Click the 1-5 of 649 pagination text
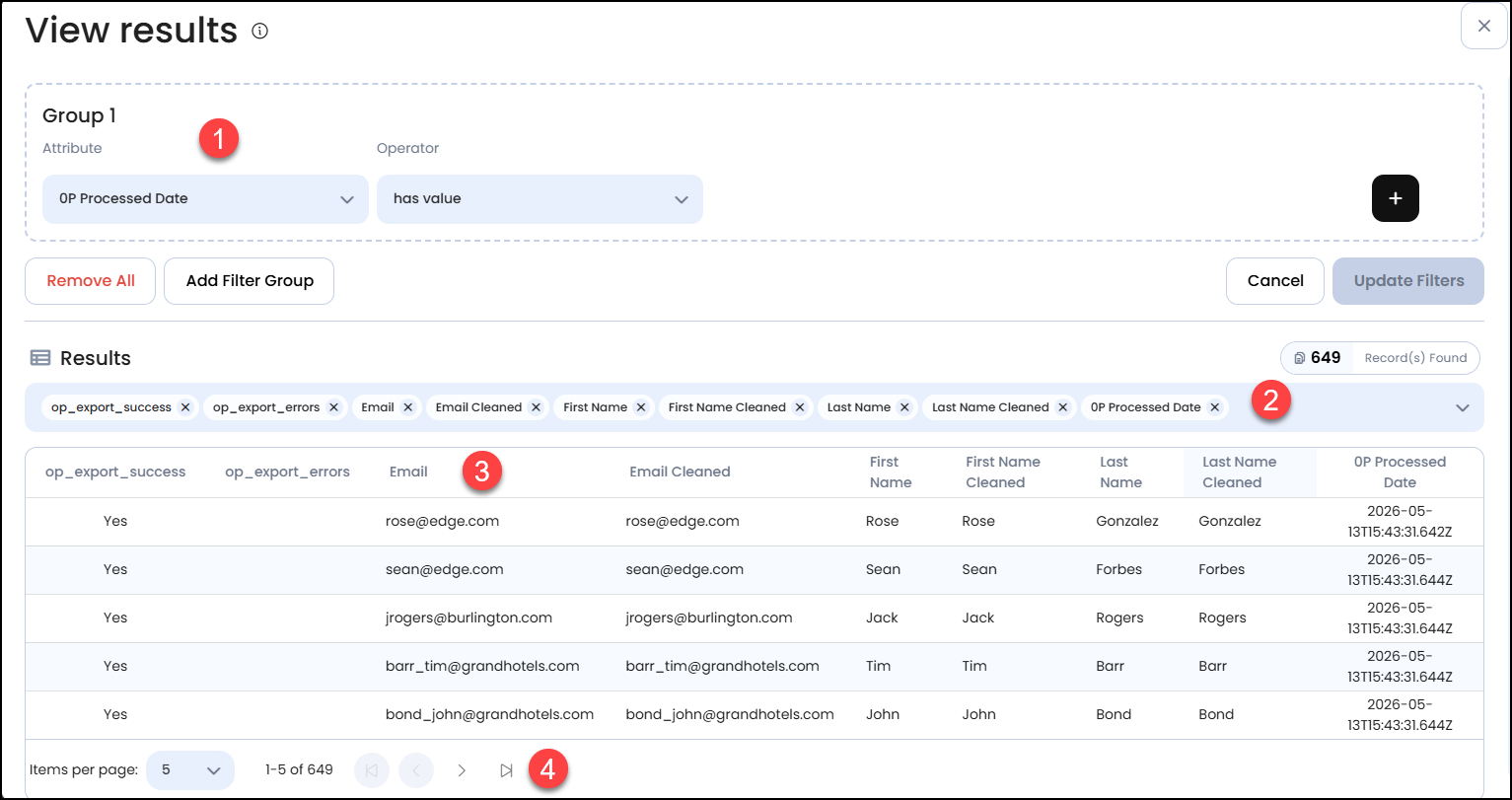1512x800 pixels. [x=299, y=770]
